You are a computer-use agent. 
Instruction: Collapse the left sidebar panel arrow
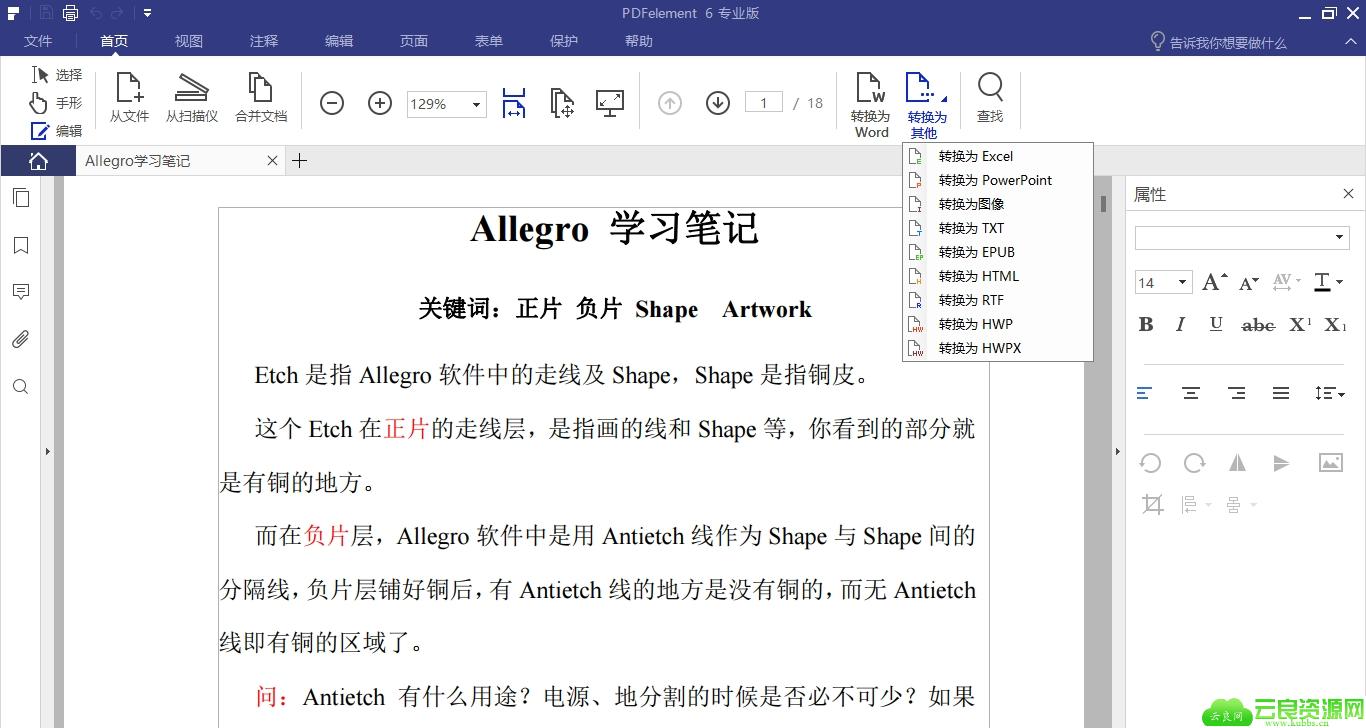(x=47, y=452)
